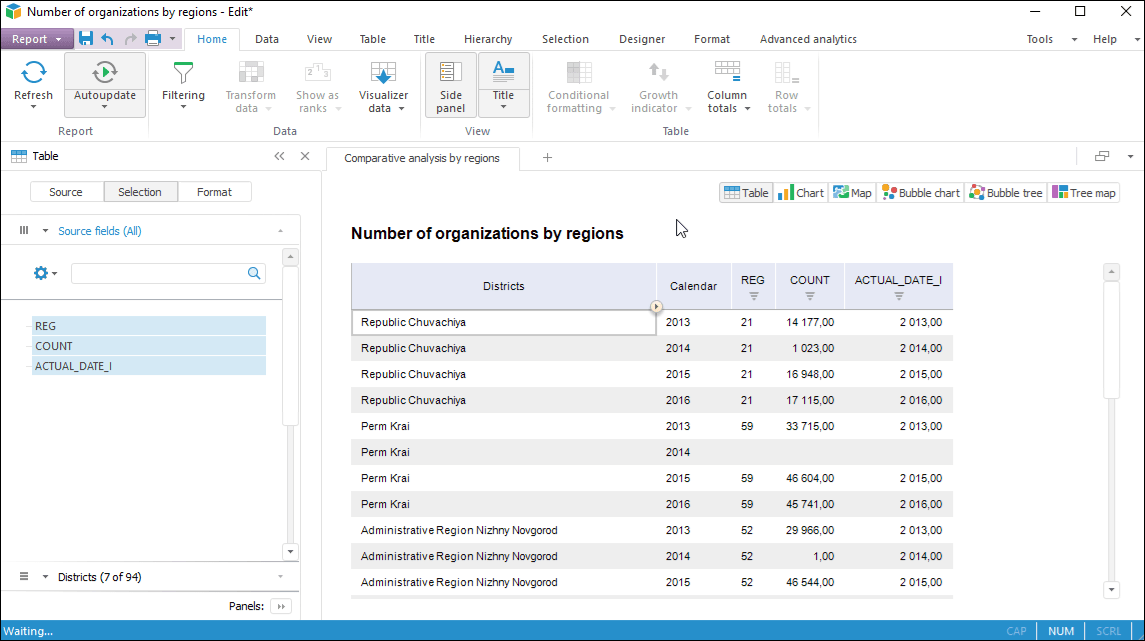
Task: Switch to Chart visualization view
Action: click(x=801, y=193)
